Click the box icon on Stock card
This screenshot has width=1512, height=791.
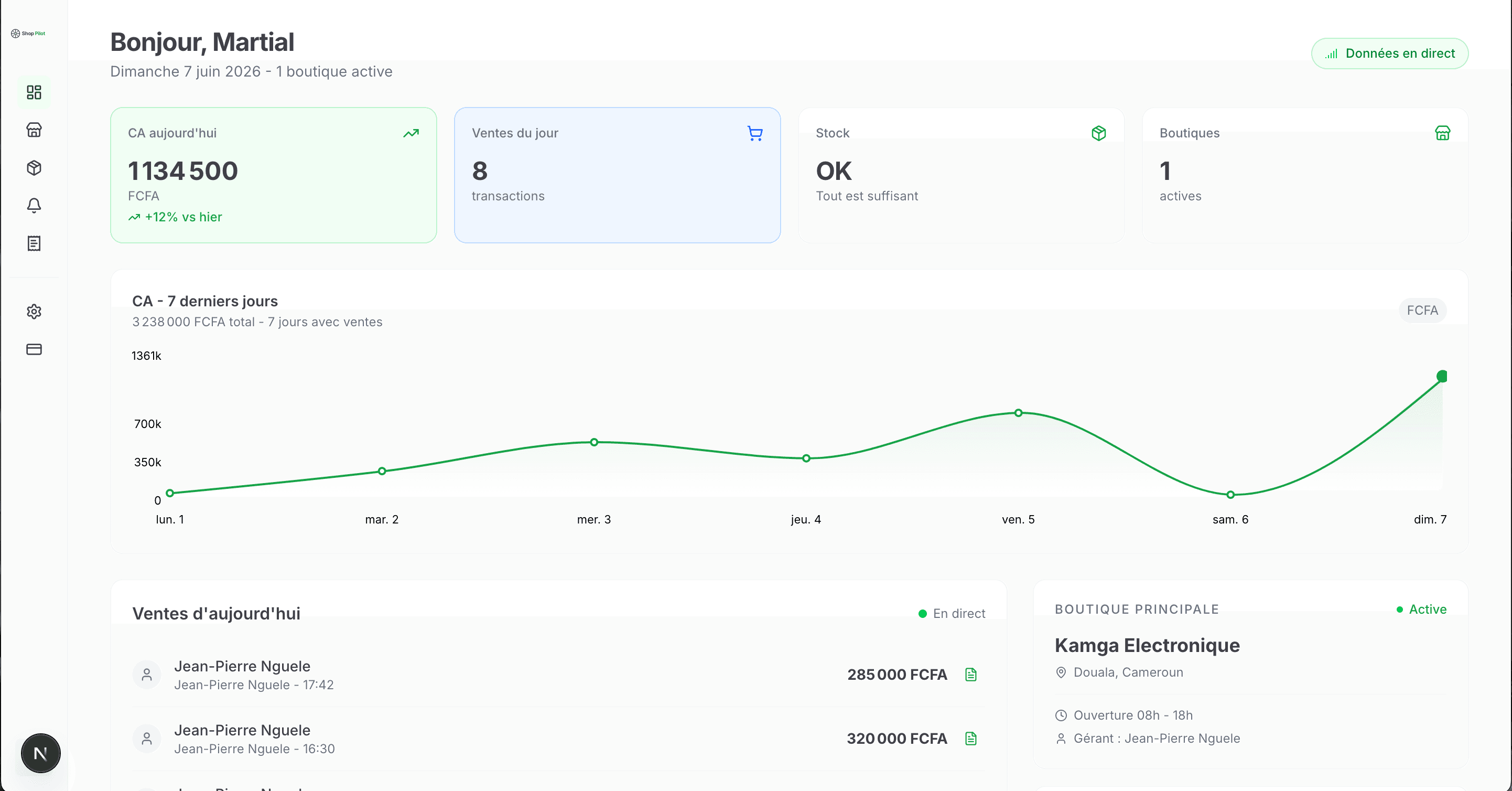[x=1099, y=133]
